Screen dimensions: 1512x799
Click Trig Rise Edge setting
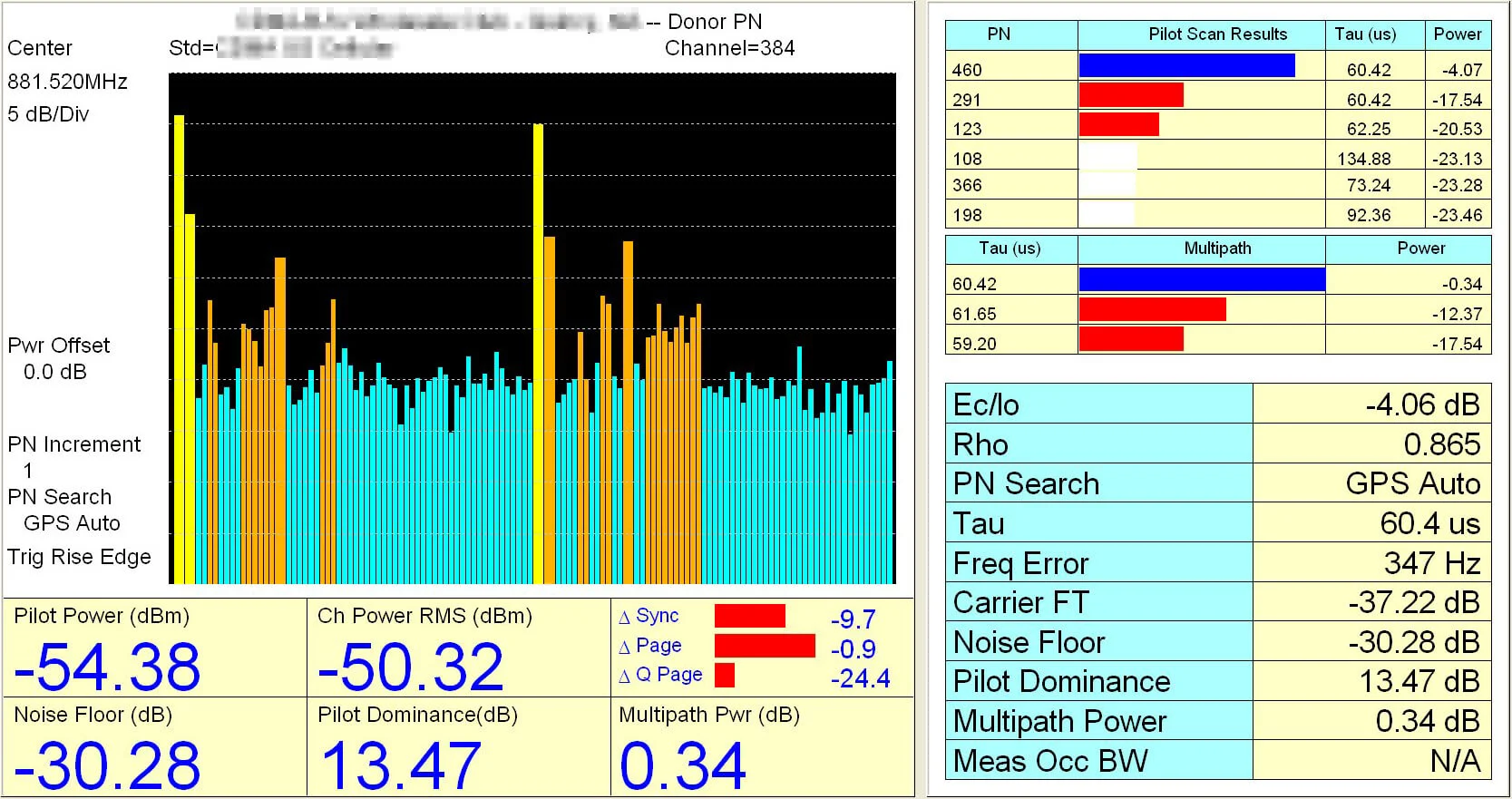pos(79,557)
